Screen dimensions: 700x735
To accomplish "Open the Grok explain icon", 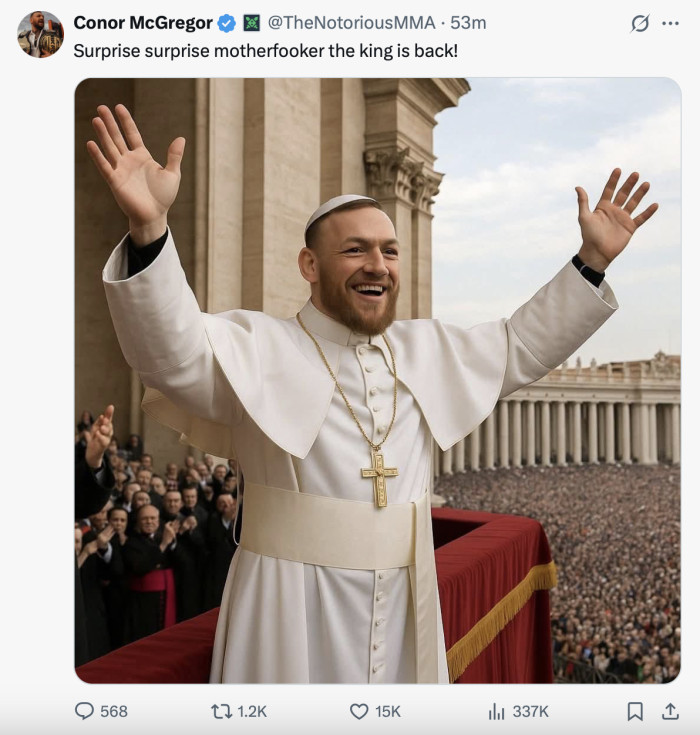I will coord(640,23).
